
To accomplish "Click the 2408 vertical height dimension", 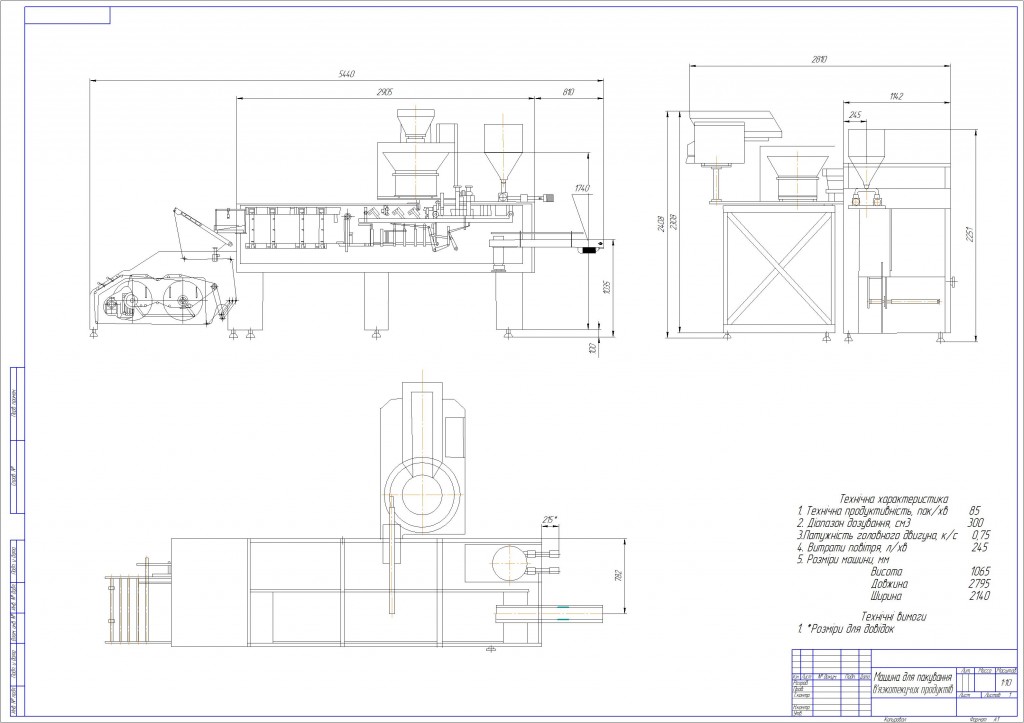I will point(661,223).
